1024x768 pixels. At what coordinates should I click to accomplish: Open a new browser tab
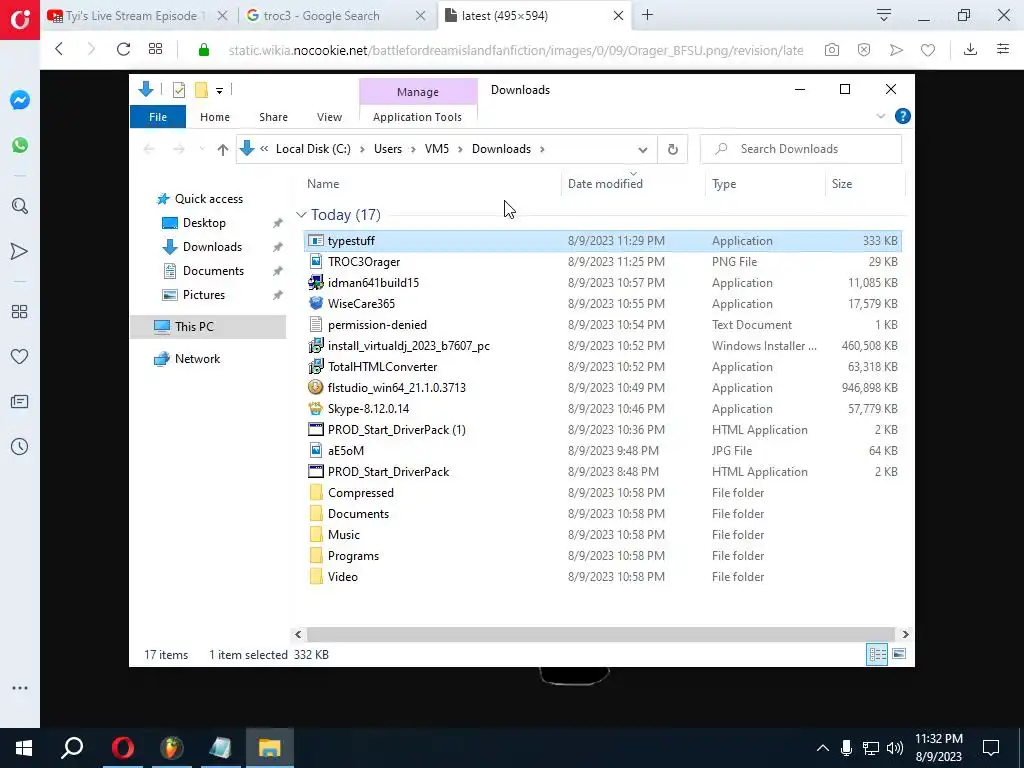pos(647,15)
